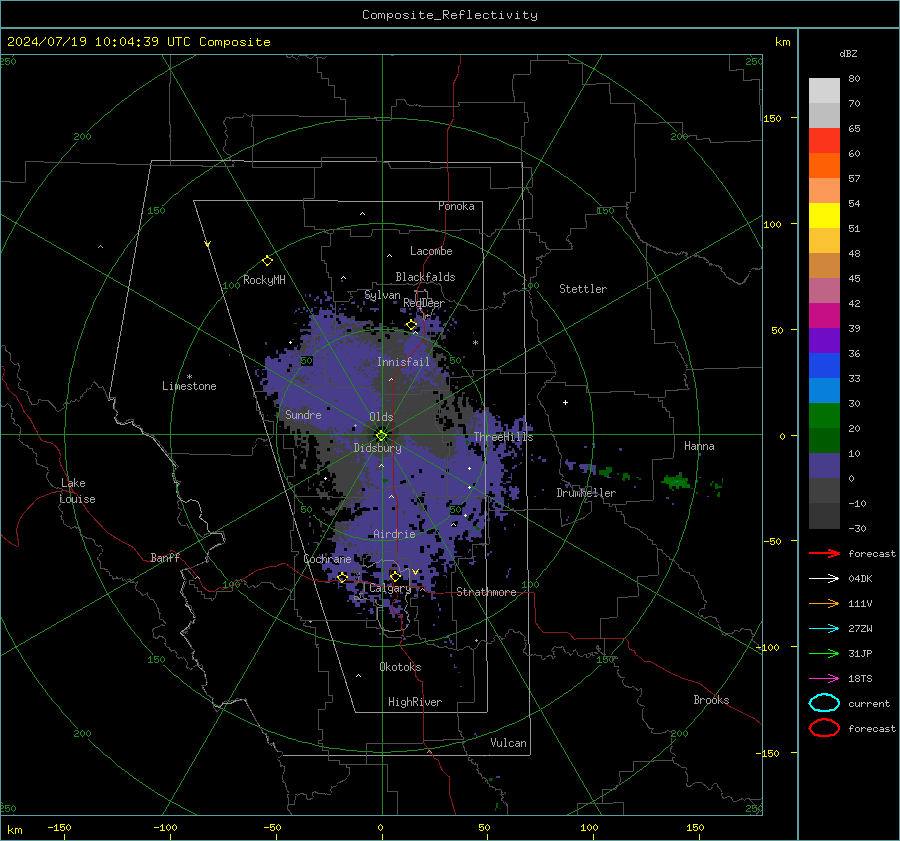Click the 65 dBZ red color swatch
Screen dimensions: 900x841
click(824, 141)
